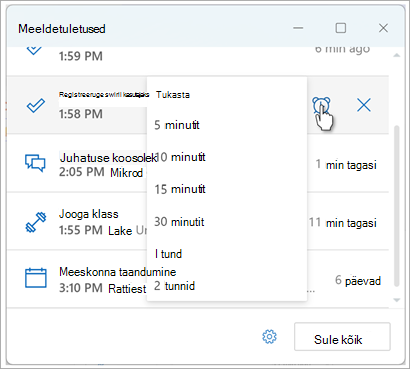The width and height of the screenshot is (410, 369).
Task: Click the 1:59 PM time text
Action: 81,56
